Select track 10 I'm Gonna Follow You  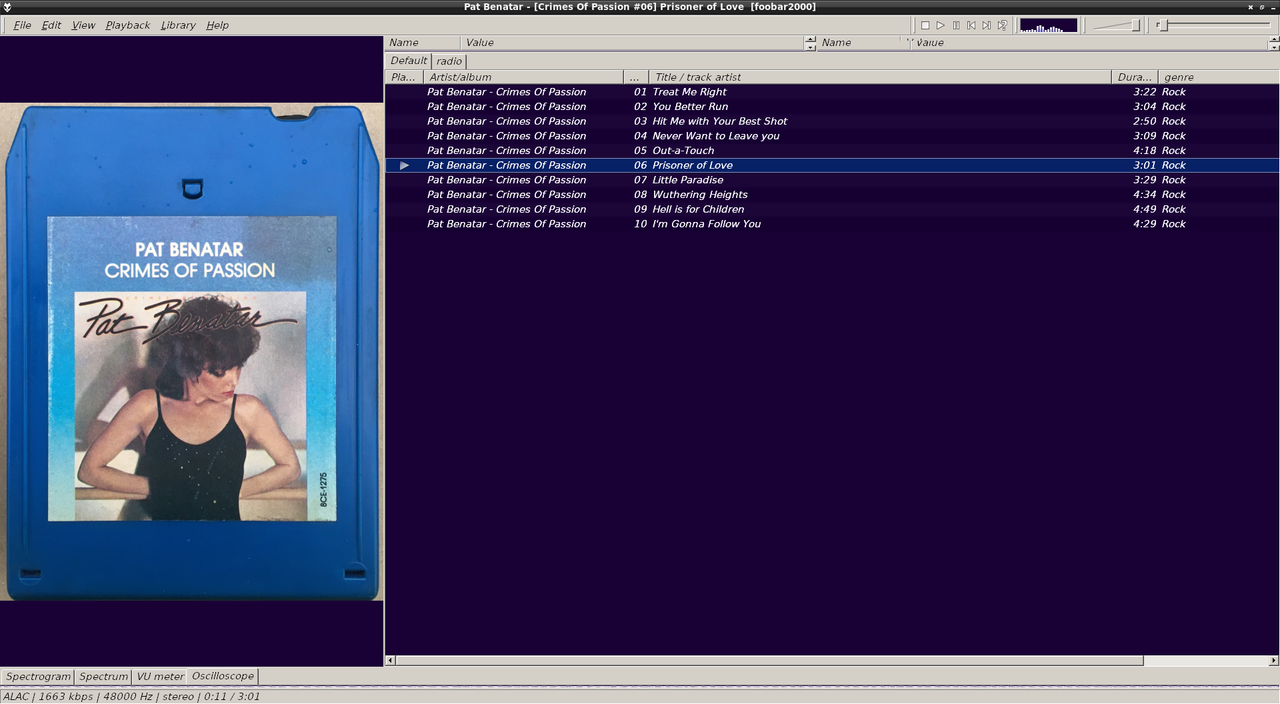[x=832, y=224]
